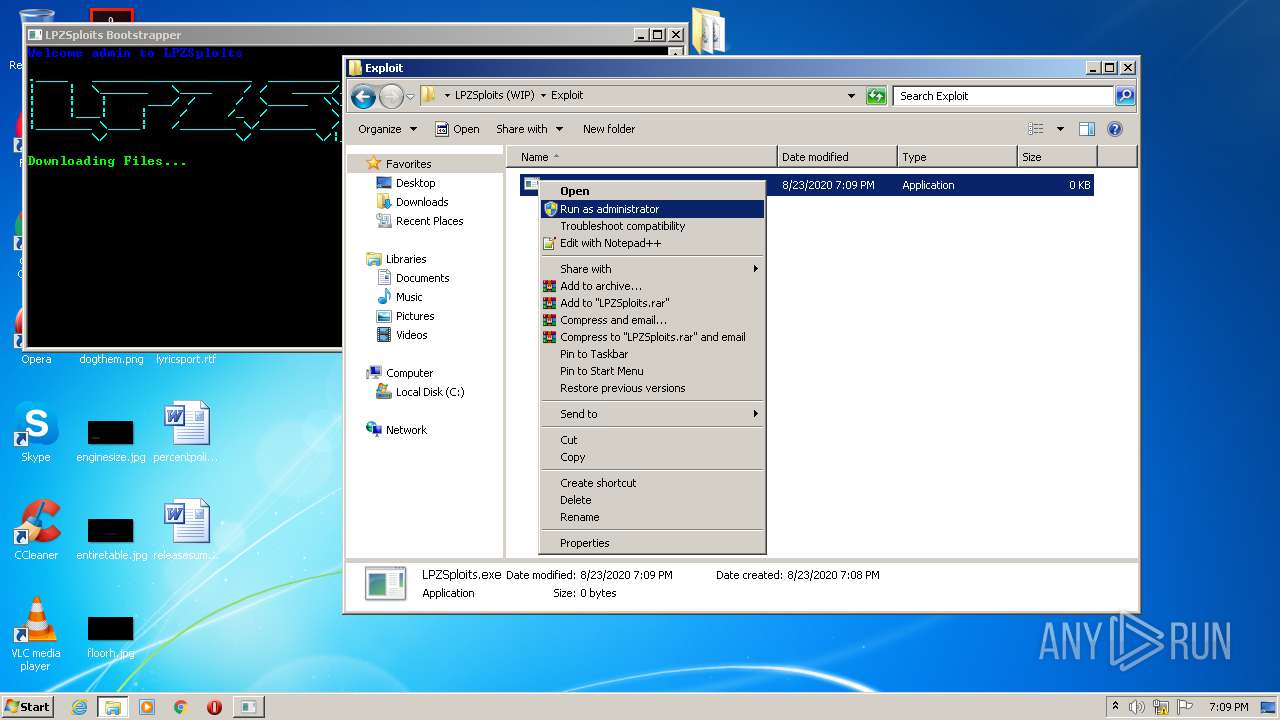Click the Back navigation arrow in Explorer
The image size is (1280, 720).
pos(364,96)
